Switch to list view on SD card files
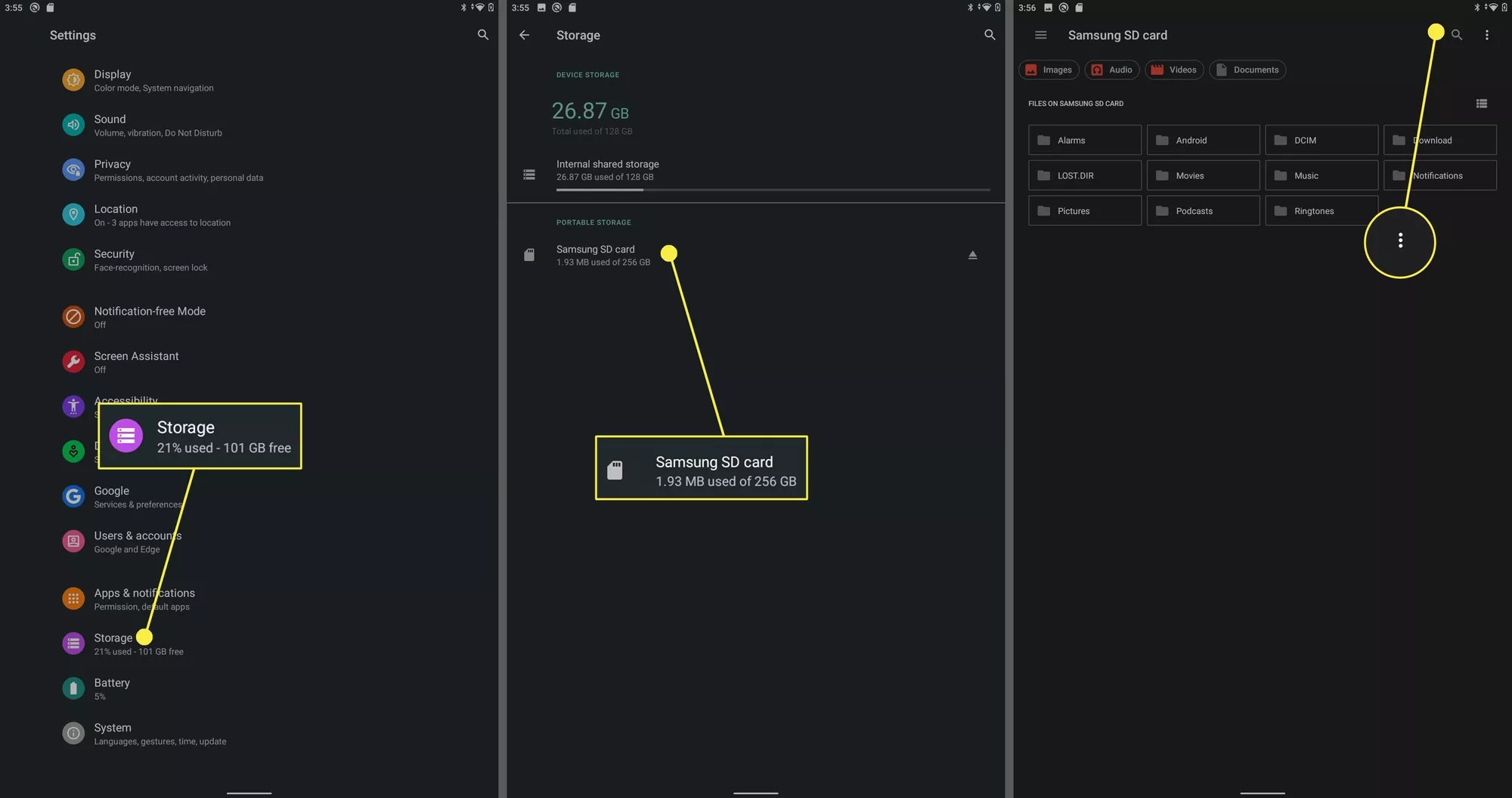Viewport: 1512px width, 798px height. tap(1482, 104)
